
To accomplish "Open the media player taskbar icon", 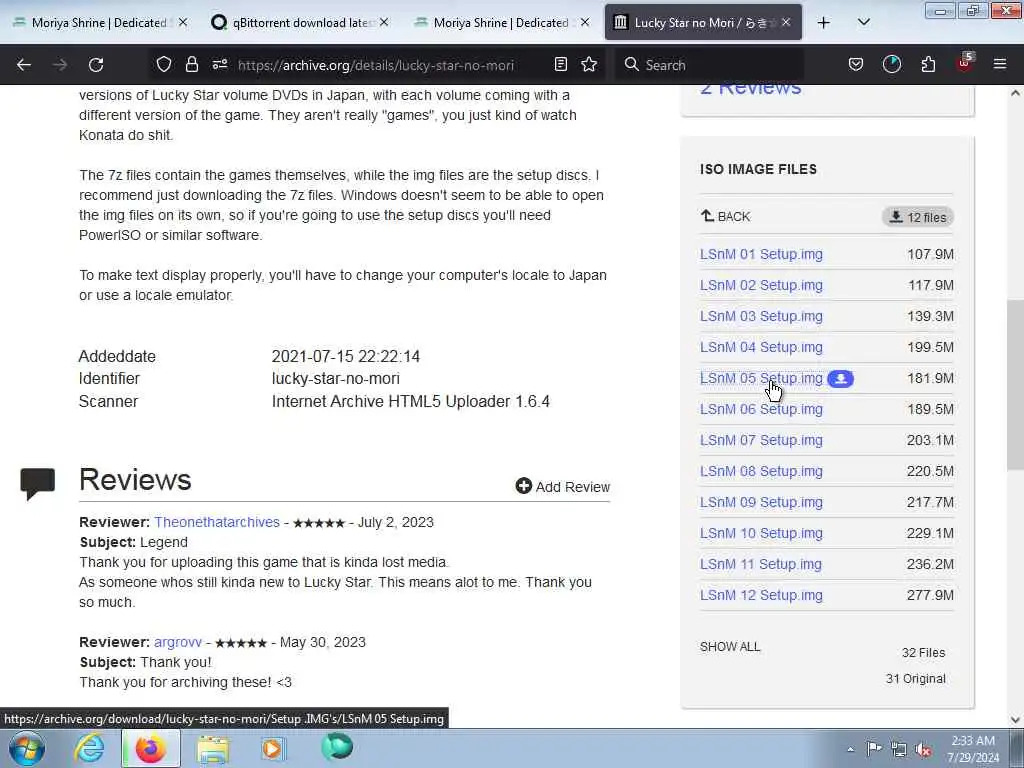I will point(273,748).
